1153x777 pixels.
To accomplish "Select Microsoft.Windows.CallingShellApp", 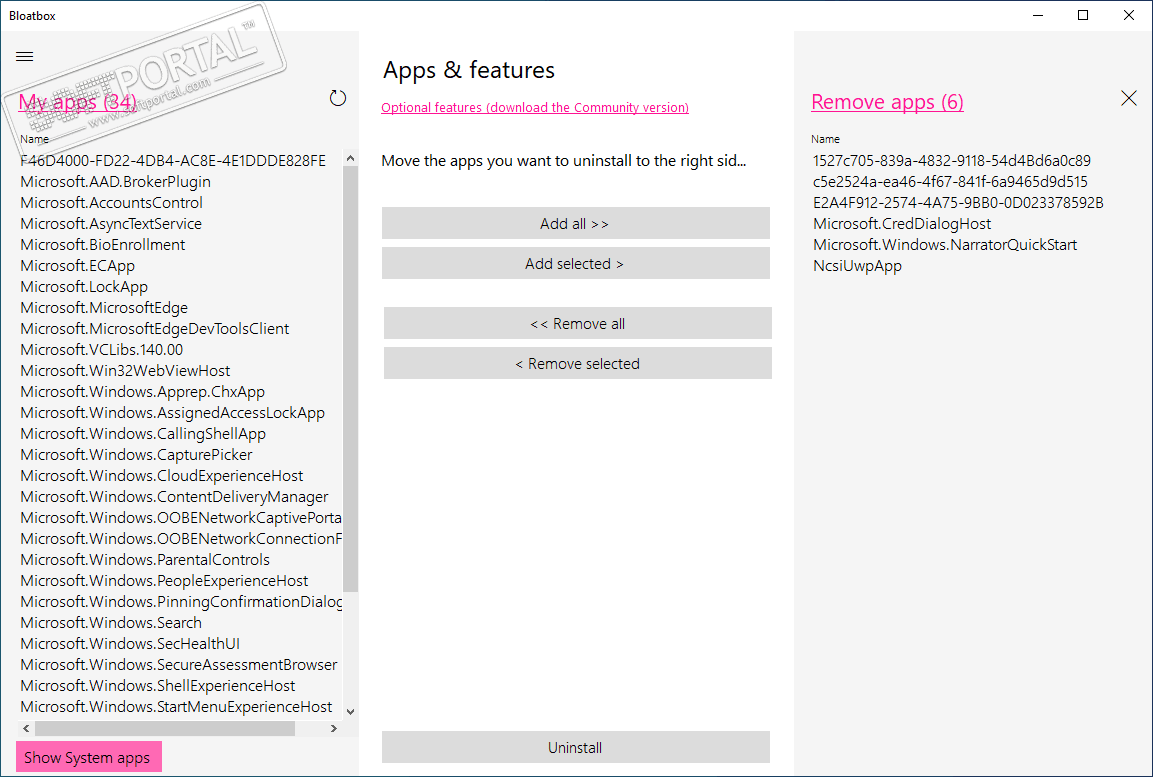I will click(x=143, y=434).
